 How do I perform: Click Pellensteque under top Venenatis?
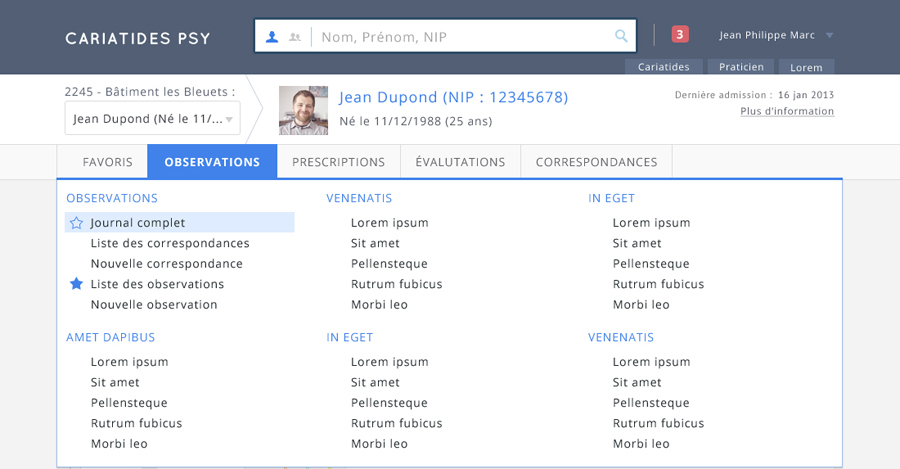389,263
